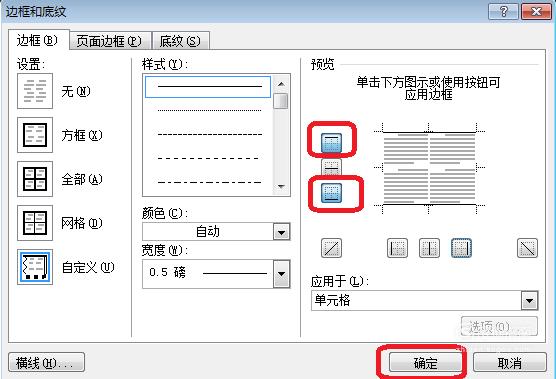Image resolution: width=556 pixels, height=379 pixels.
Task: Open the 颜色 color dropdown arrow
Action: click(282, 232)
